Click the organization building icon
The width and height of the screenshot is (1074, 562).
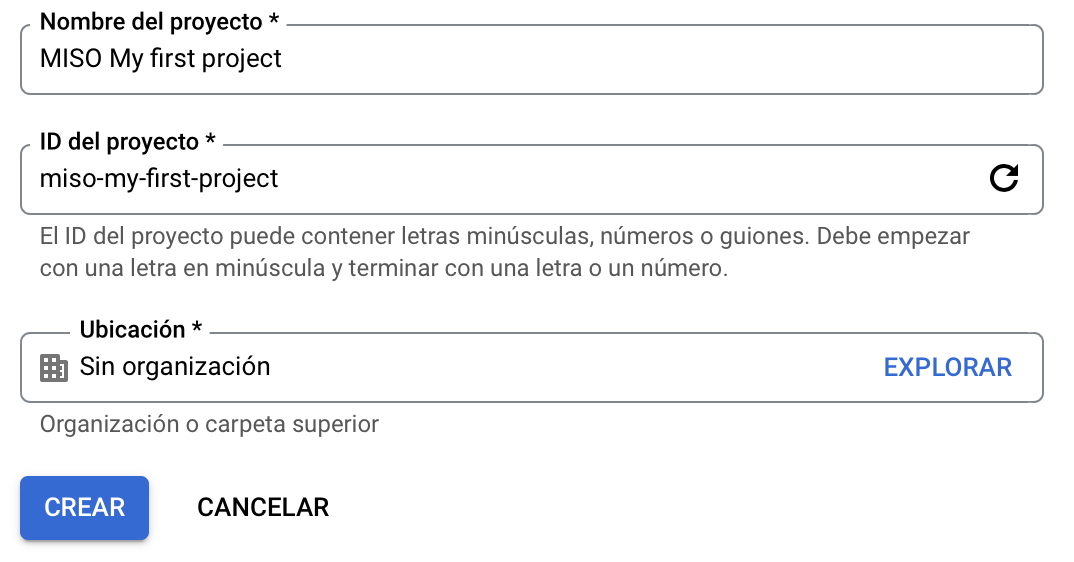(x=53, y=368)
